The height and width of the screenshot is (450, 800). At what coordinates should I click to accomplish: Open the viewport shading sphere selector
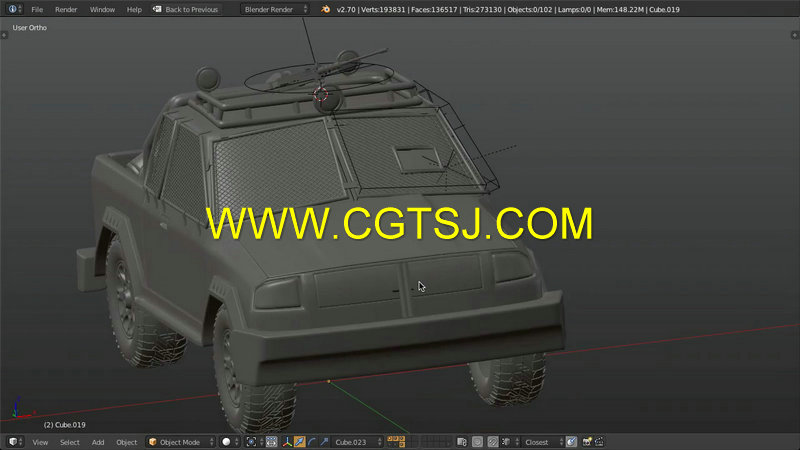pyautogui.click(x=230, y=442)
